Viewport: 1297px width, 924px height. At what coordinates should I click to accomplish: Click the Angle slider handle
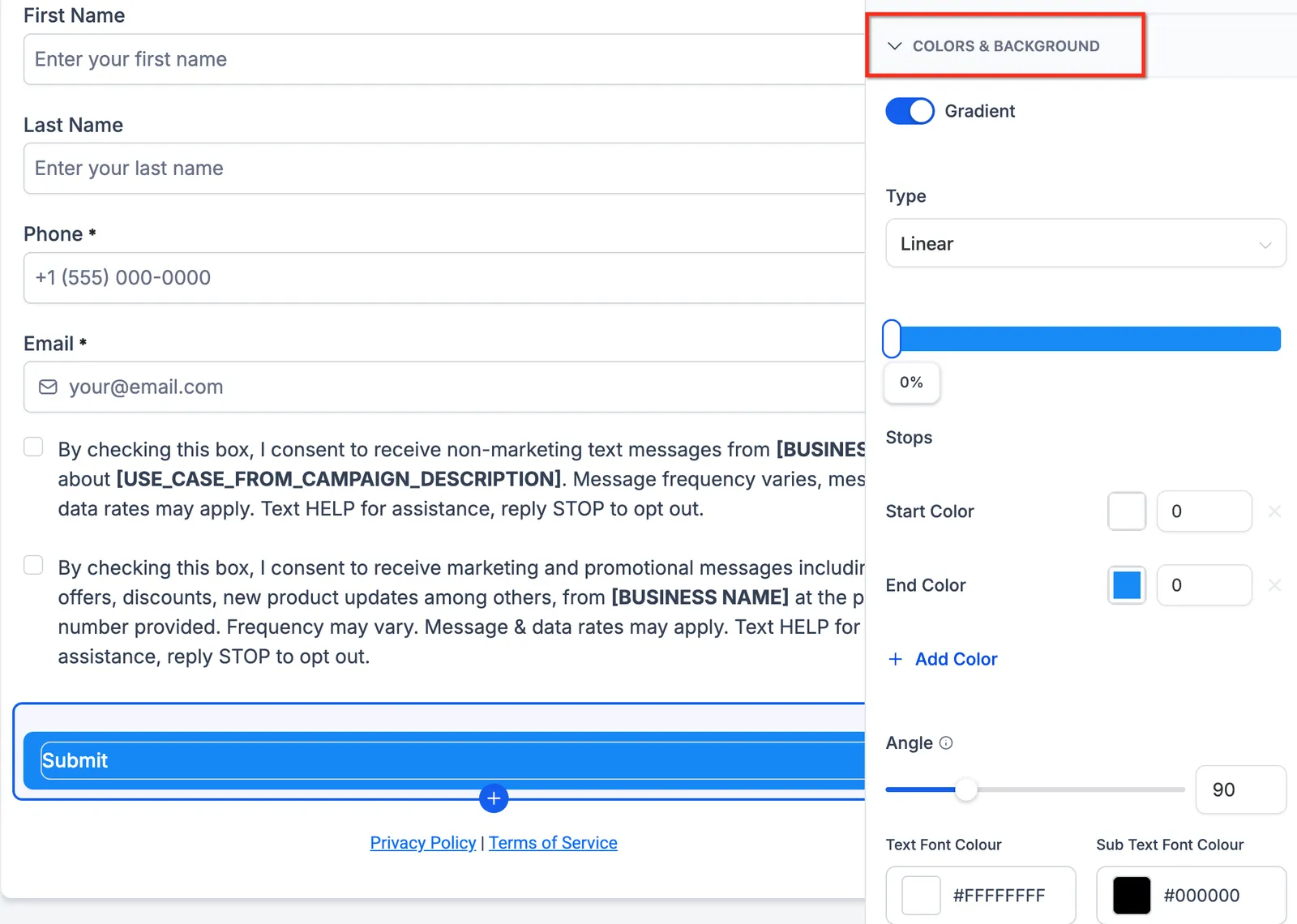click(965, 789)
